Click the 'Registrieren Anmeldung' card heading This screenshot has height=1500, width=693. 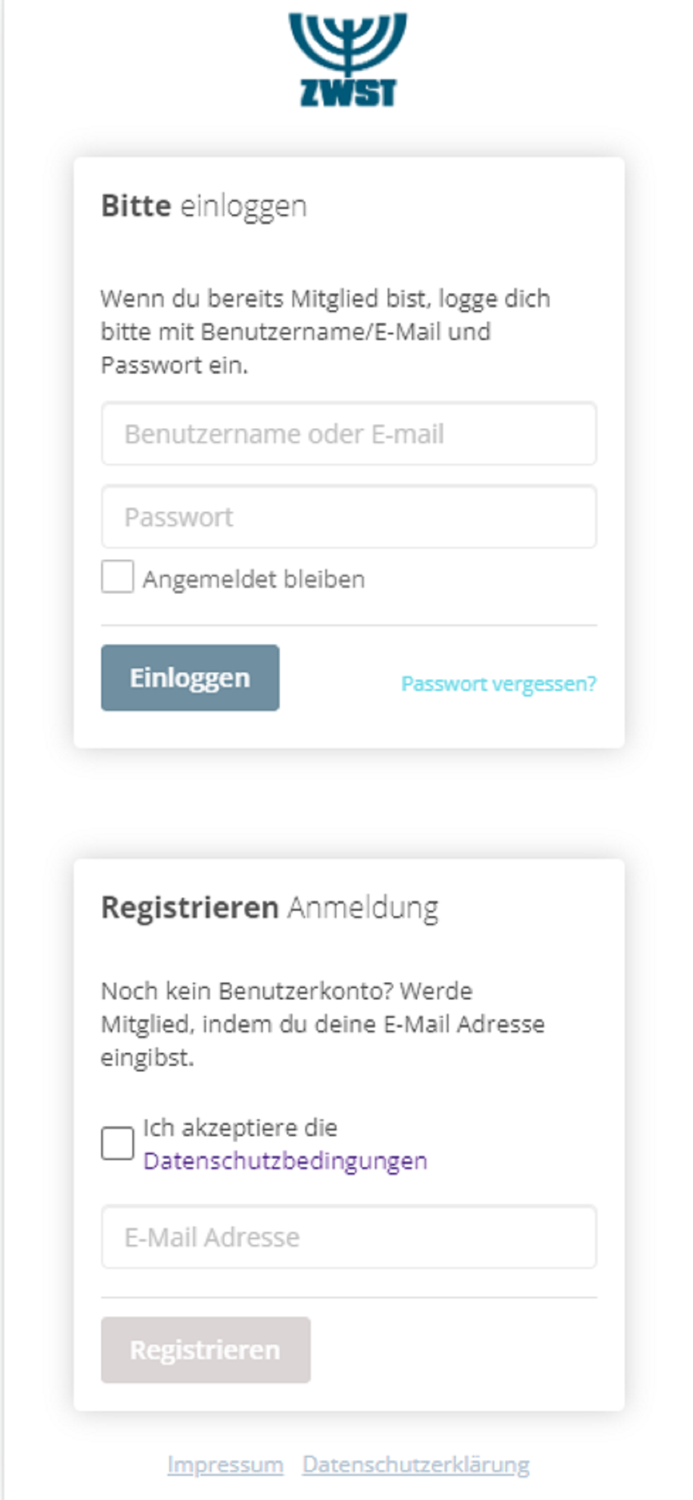tap(270, 908)
